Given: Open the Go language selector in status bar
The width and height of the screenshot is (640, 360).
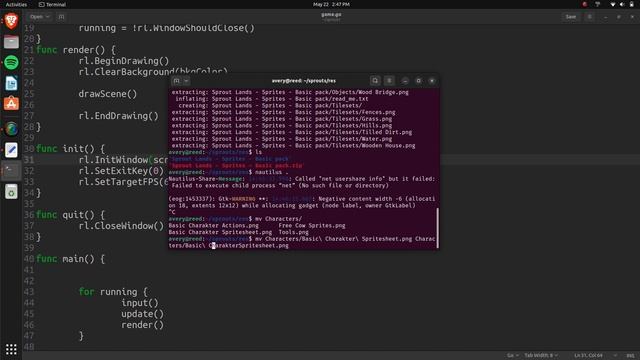Looking at the screenshot, I should 513,356.
